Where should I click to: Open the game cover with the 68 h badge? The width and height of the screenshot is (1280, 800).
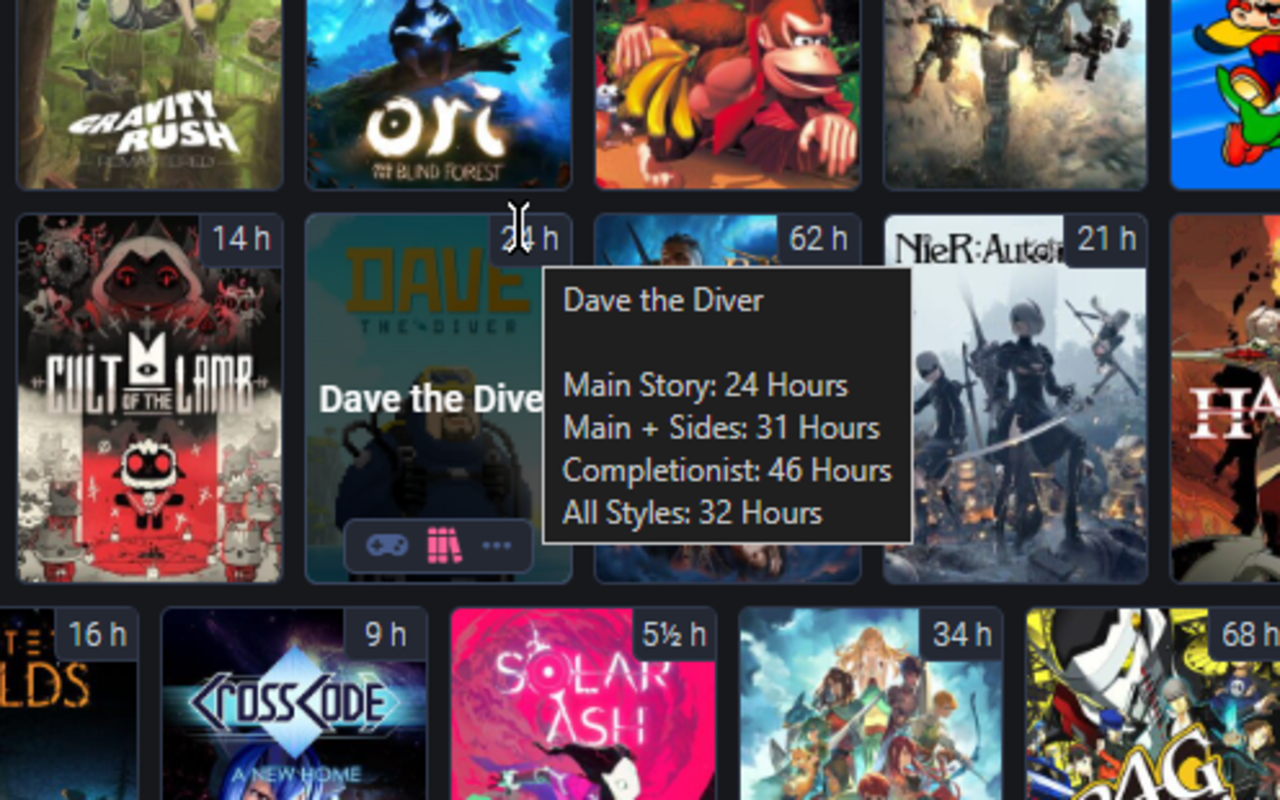point(1154,704)
